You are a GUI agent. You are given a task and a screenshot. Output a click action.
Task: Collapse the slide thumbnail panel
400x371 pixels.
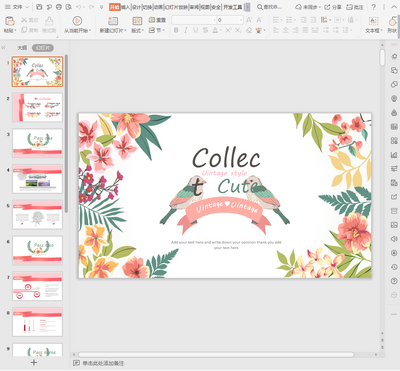coord(3,48)
